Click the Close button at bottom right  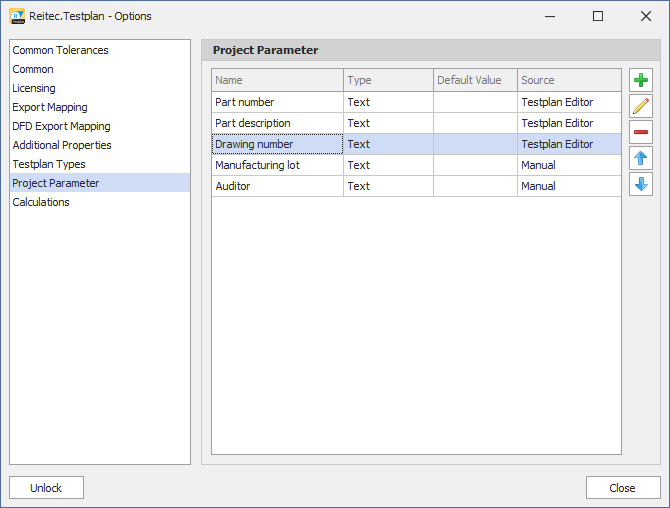coord(622,488)
